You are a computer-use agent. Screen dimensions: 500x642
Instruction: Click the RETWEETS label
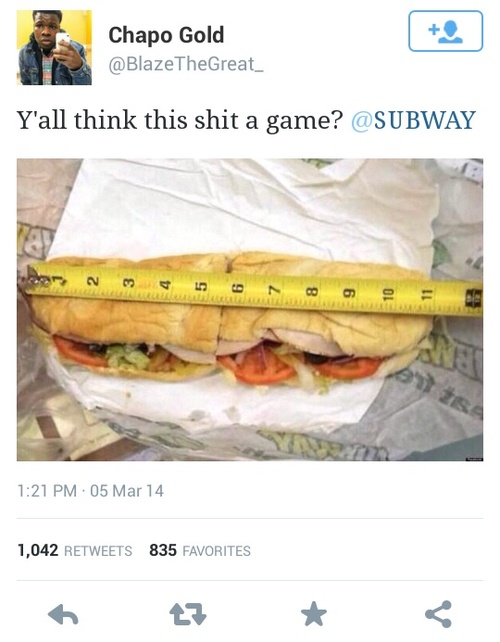pyautogui.click(x=98, y=551)
